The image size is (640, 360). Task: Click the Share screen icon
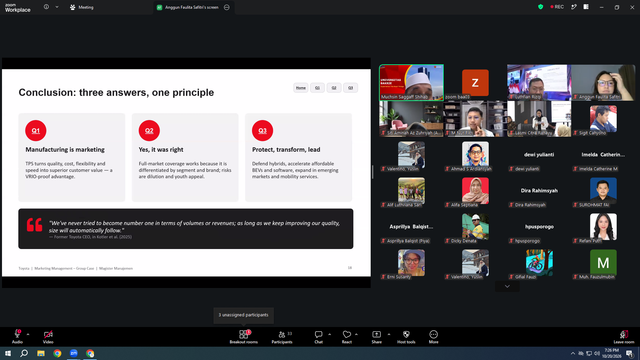point(377,336)
